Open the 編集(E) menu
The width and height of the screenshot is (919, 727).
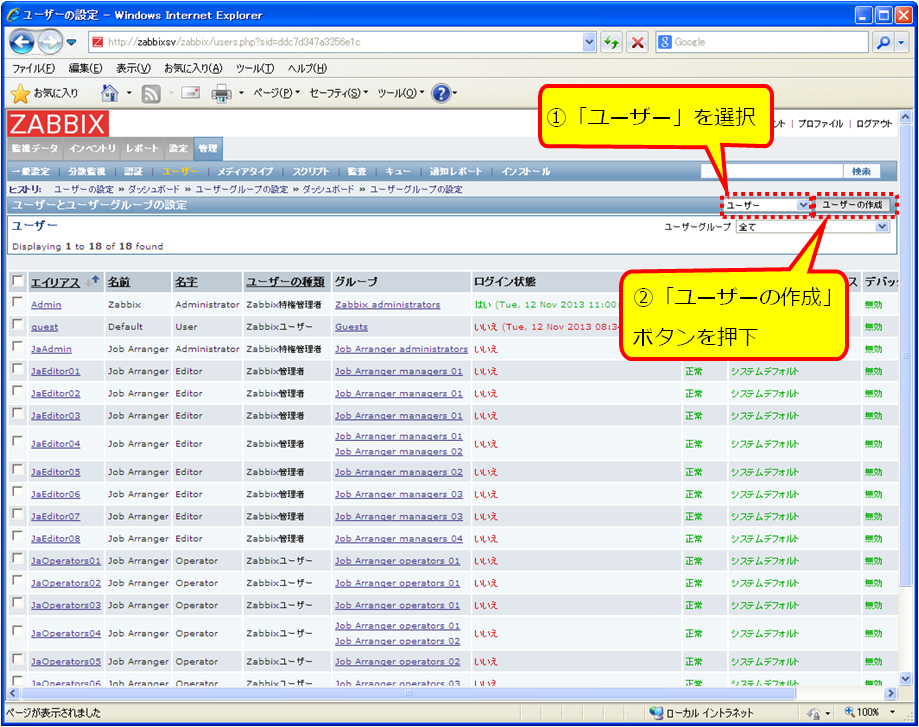86,68
